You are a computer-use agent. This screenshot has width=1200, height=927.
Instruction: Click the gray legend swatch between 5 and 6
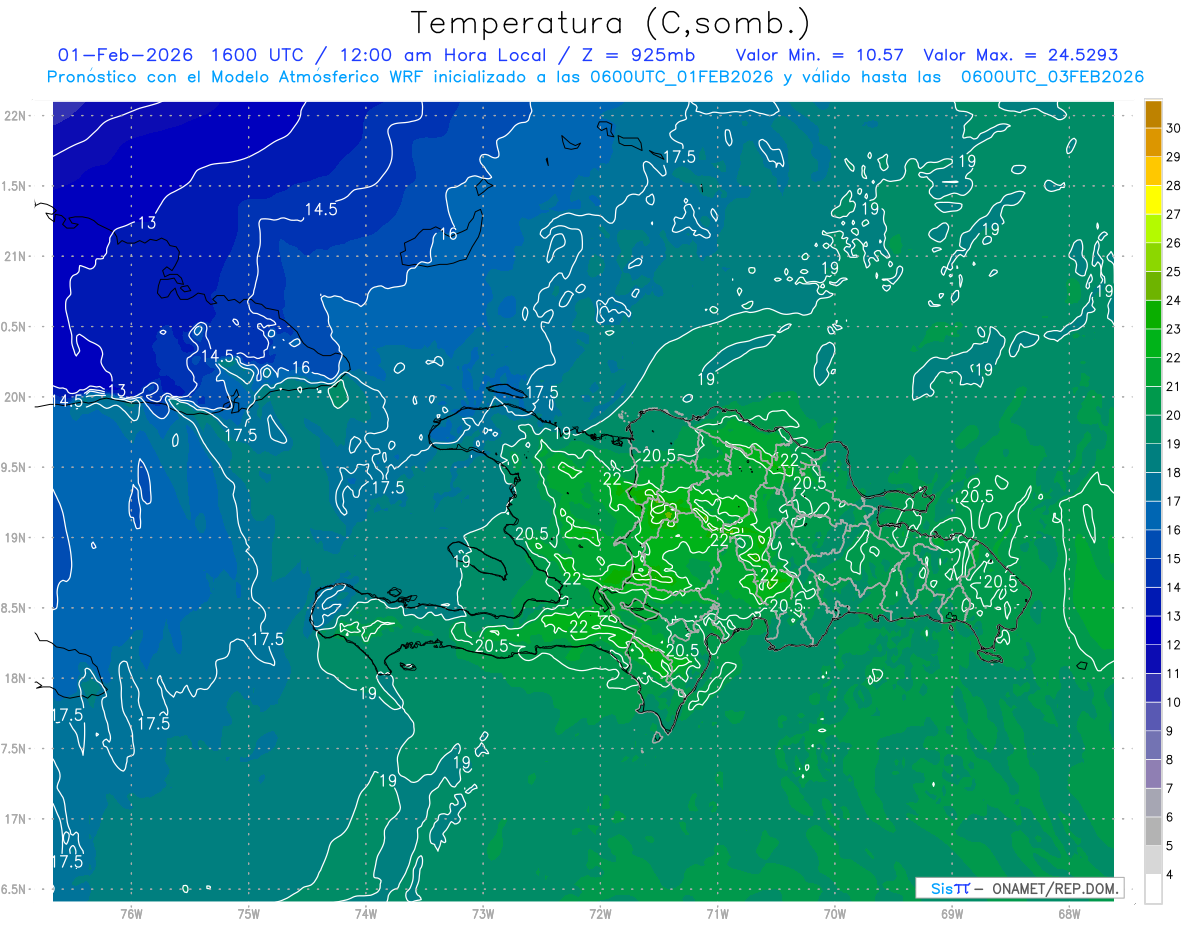click(1153, 832)
